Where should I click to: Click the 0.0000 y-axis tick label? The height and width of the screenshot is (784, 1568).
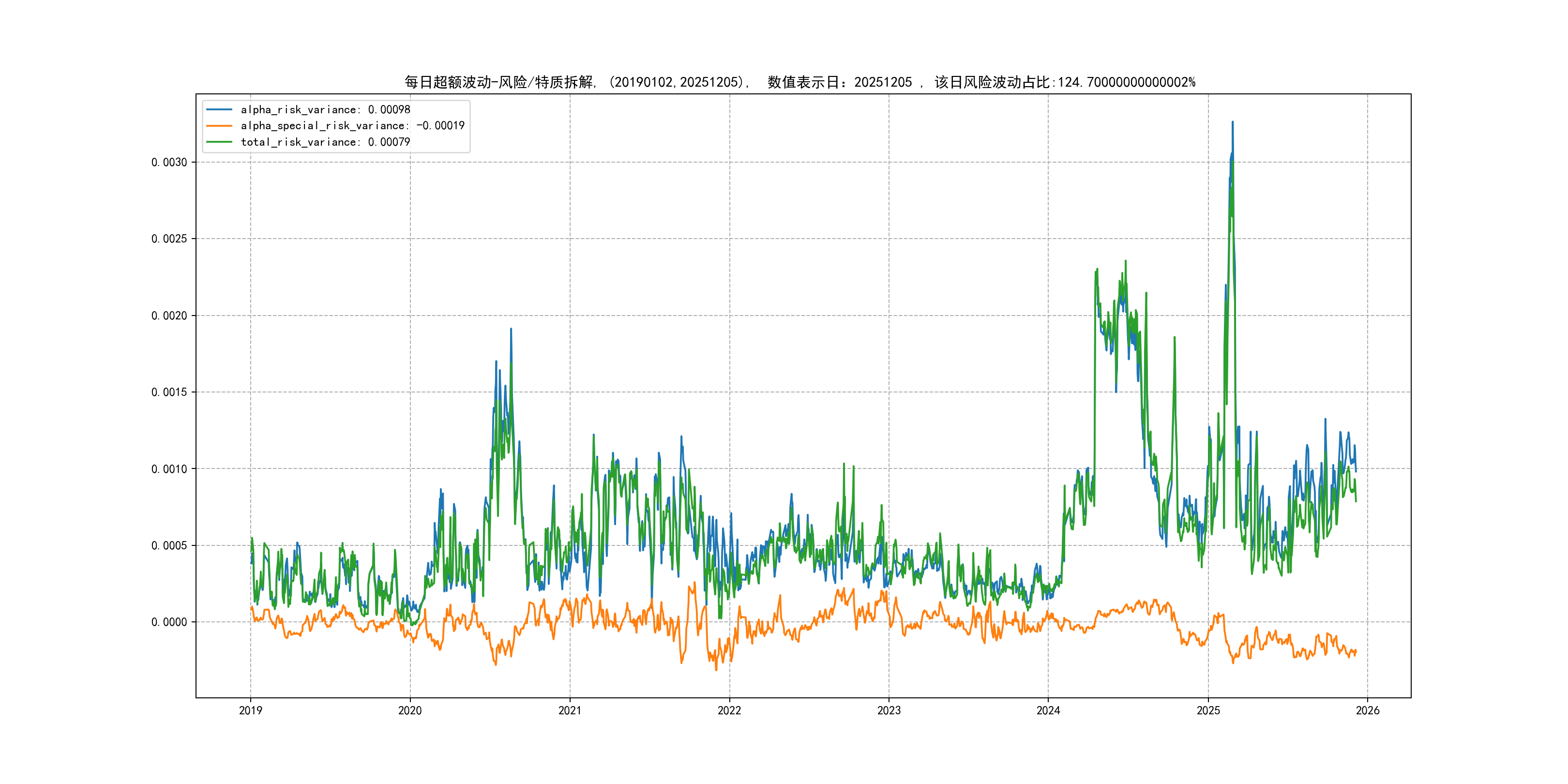pyautogui.click(x=169, y=621)
